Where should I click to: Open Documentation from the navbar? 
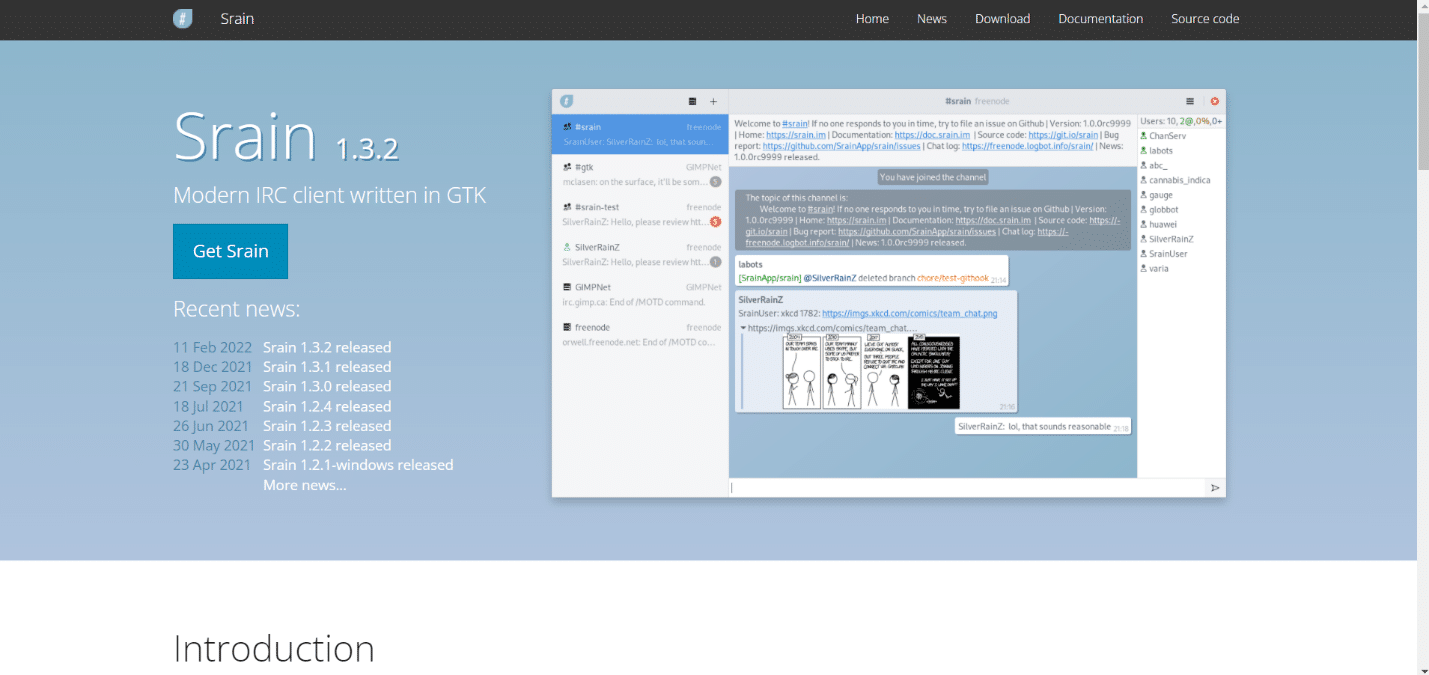tap(1100, 18)
